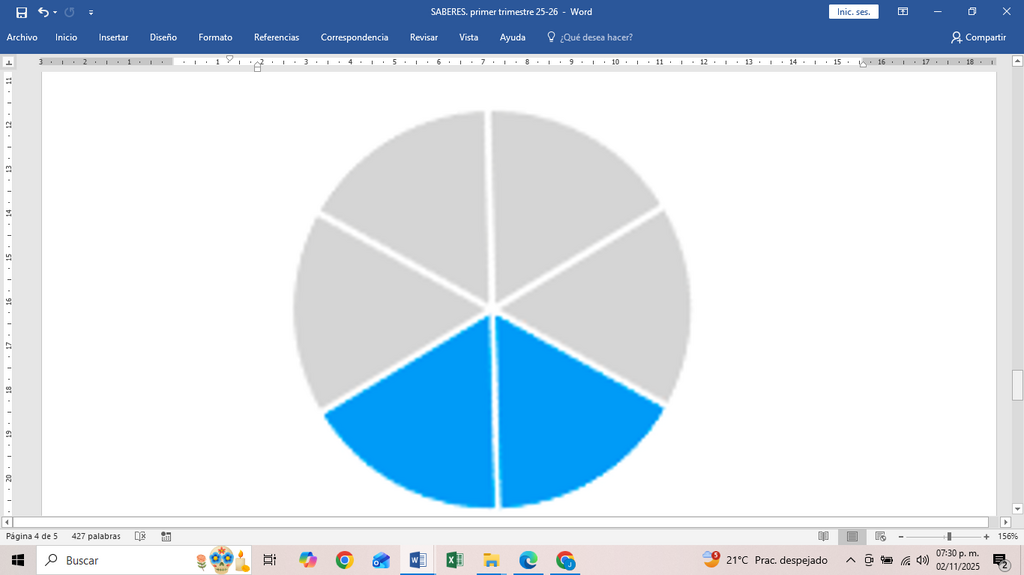The width and height of the screenshot is (1024, 575).
Task: Switch to Read Mode view
Action: pyautogui.click(x=824, y=536)
